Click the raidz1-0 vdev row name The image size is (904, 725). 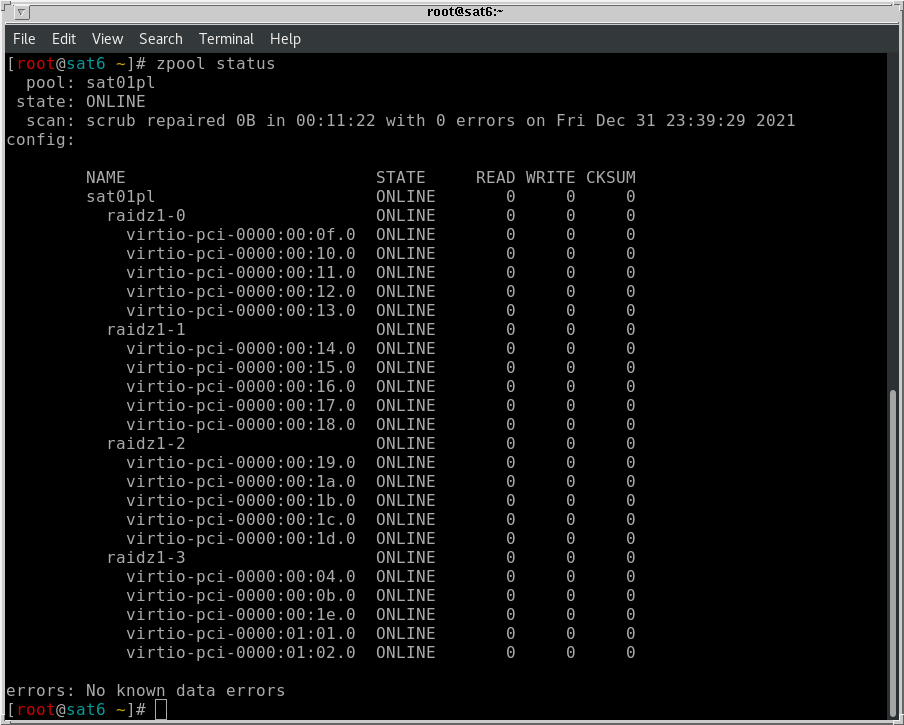(x=146, y=216)
